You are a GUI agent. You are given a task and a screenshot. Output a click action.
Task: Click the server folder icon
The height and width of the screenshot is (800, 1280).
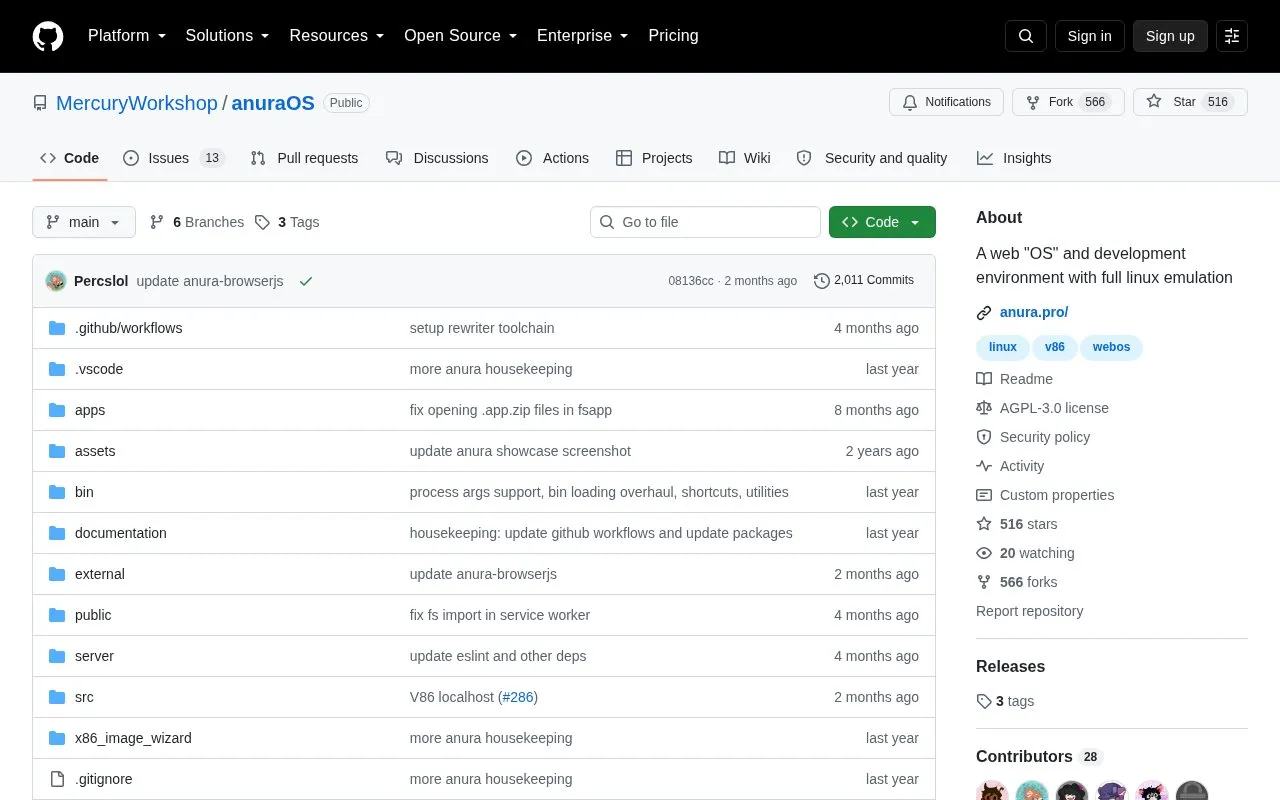[57, 656]
